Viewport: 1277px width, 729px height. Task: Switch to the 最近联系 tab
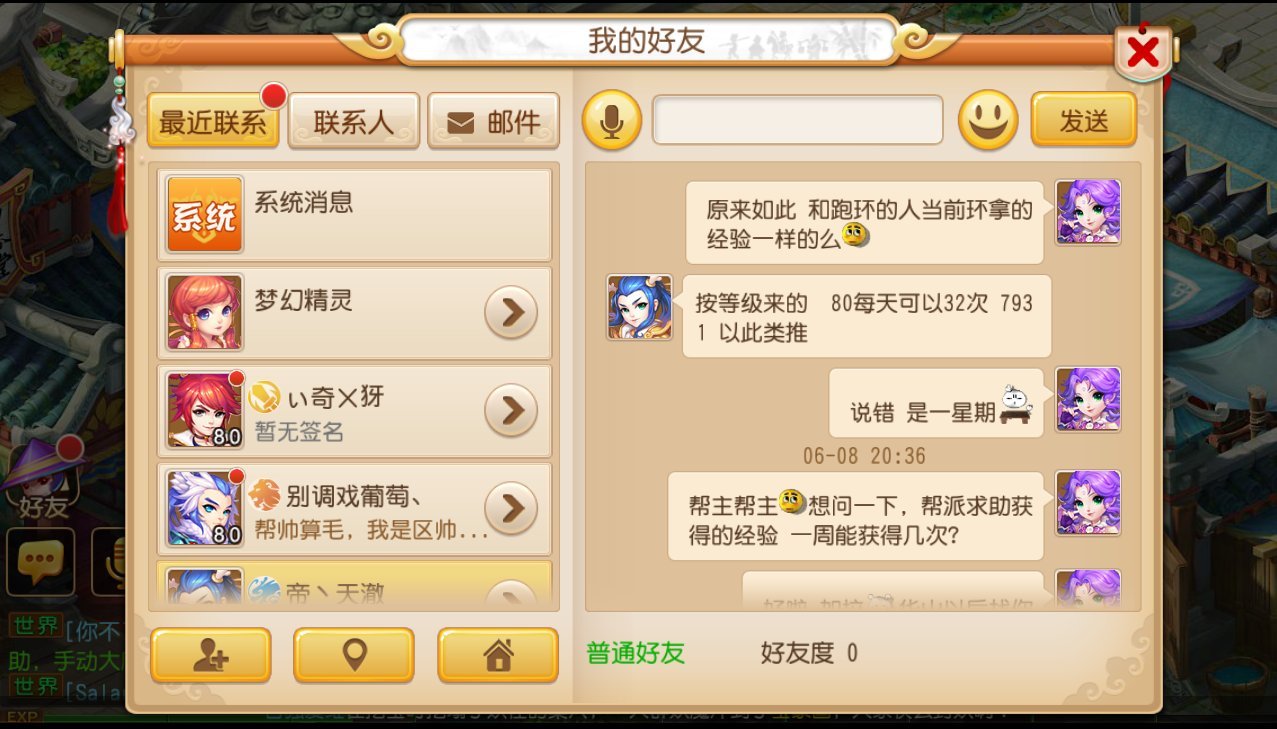pyautogui.click(x=213, y=121)
